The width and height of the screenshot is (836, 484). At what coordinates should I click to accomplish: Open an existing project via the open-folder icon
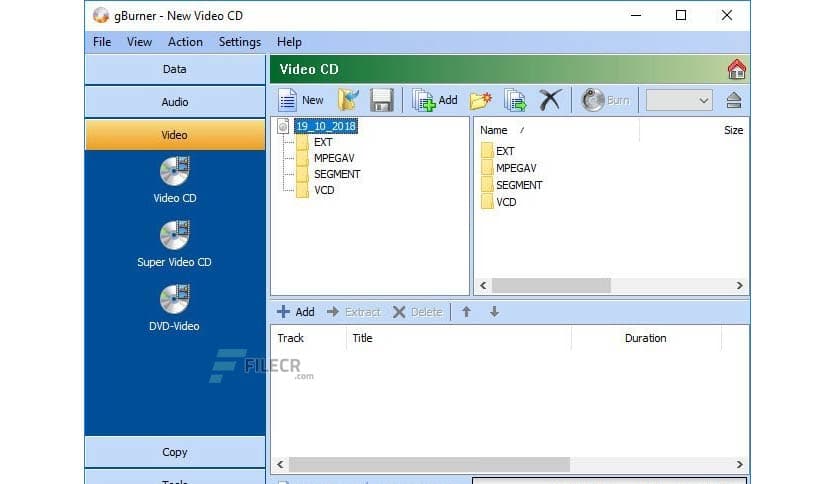[348, 100]
